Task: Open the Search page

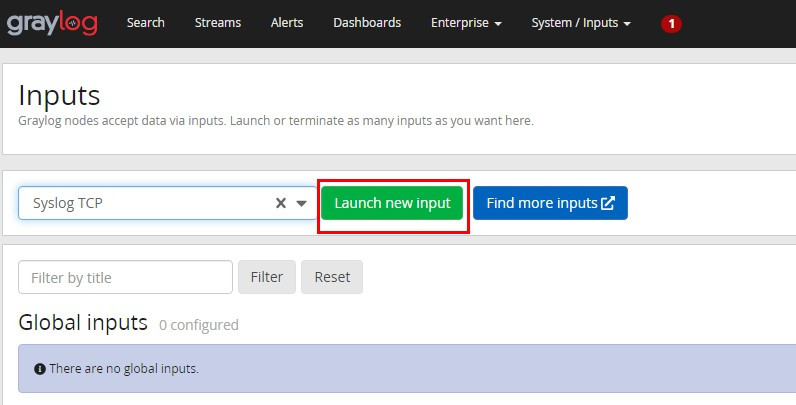Action: (x=146, y=23)
